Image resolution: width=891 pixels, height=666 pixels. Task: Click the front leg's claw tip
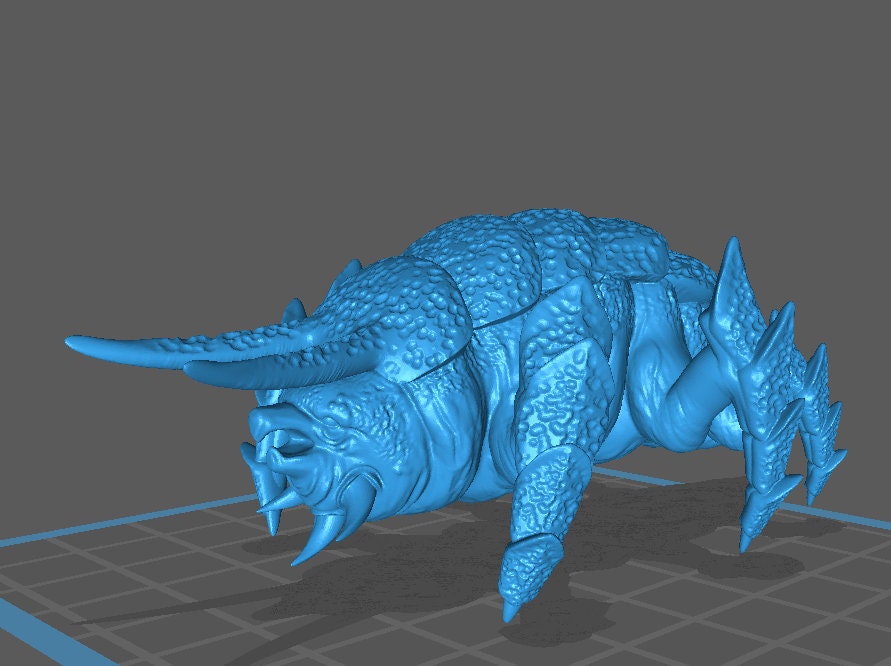point(511,611)
